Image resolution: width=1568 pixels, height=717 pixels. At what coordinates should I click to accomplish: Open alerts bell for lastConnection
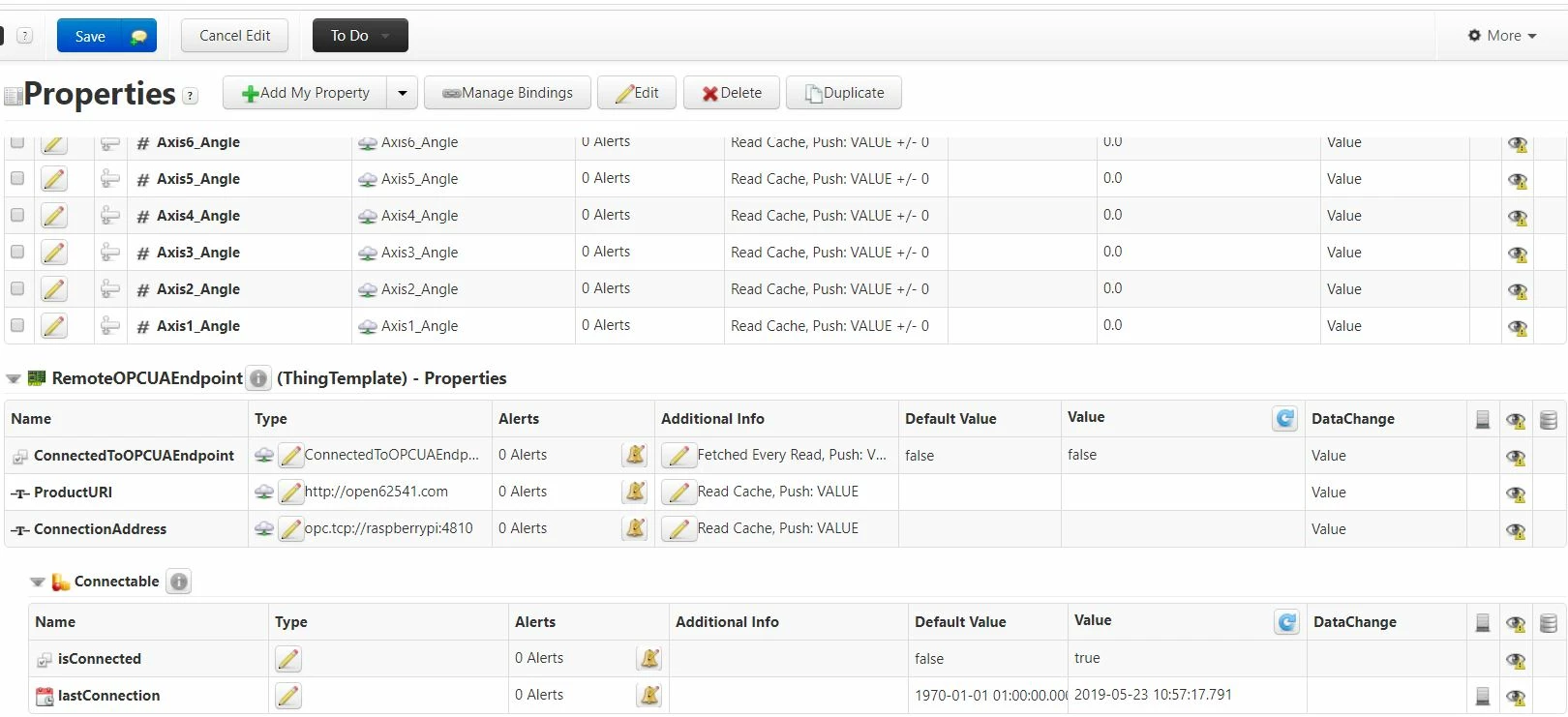[x=649, y=695]
